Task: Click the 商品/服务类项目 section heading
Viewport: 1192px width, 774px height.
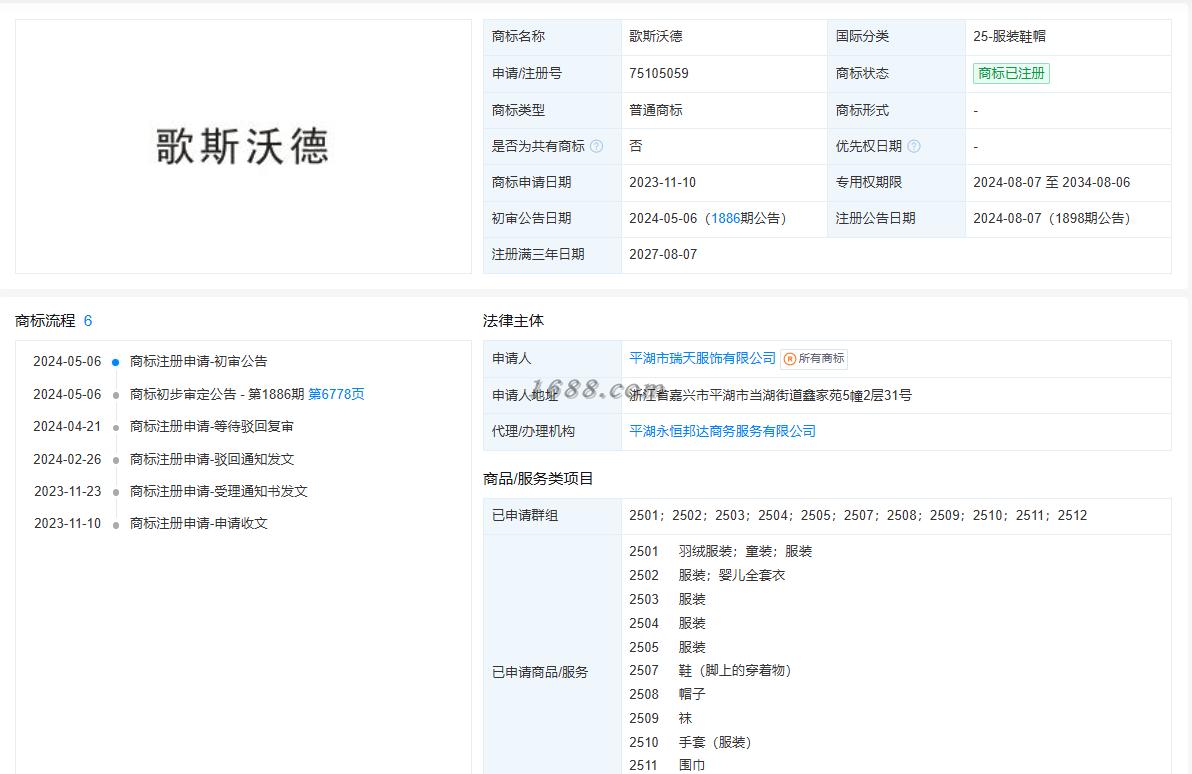Action: tap(537, 479)
